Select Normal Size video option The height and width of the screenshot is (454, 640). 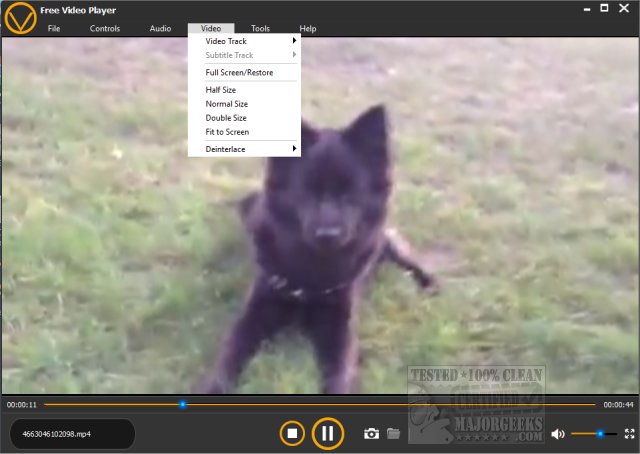(244, 104)
